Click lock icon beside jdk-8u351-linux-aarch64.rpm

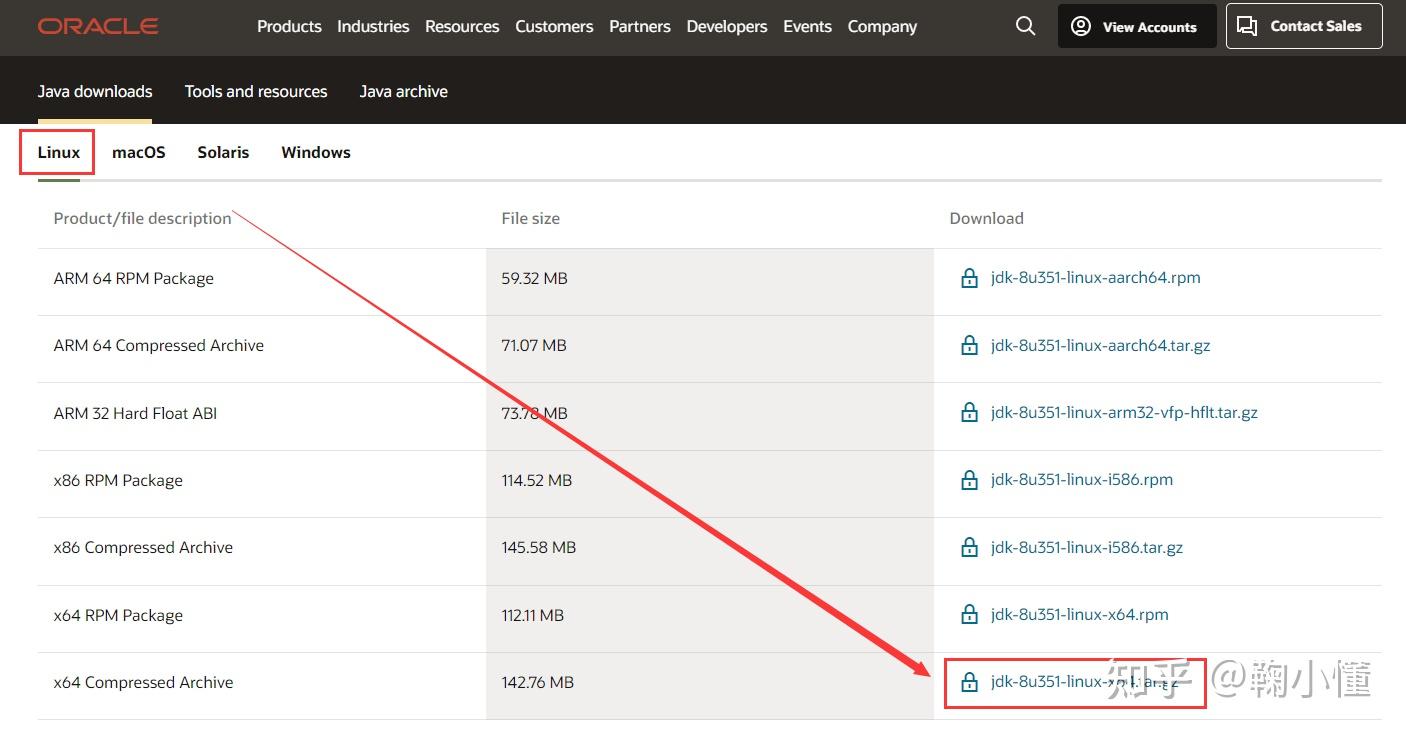click(969, 279)
